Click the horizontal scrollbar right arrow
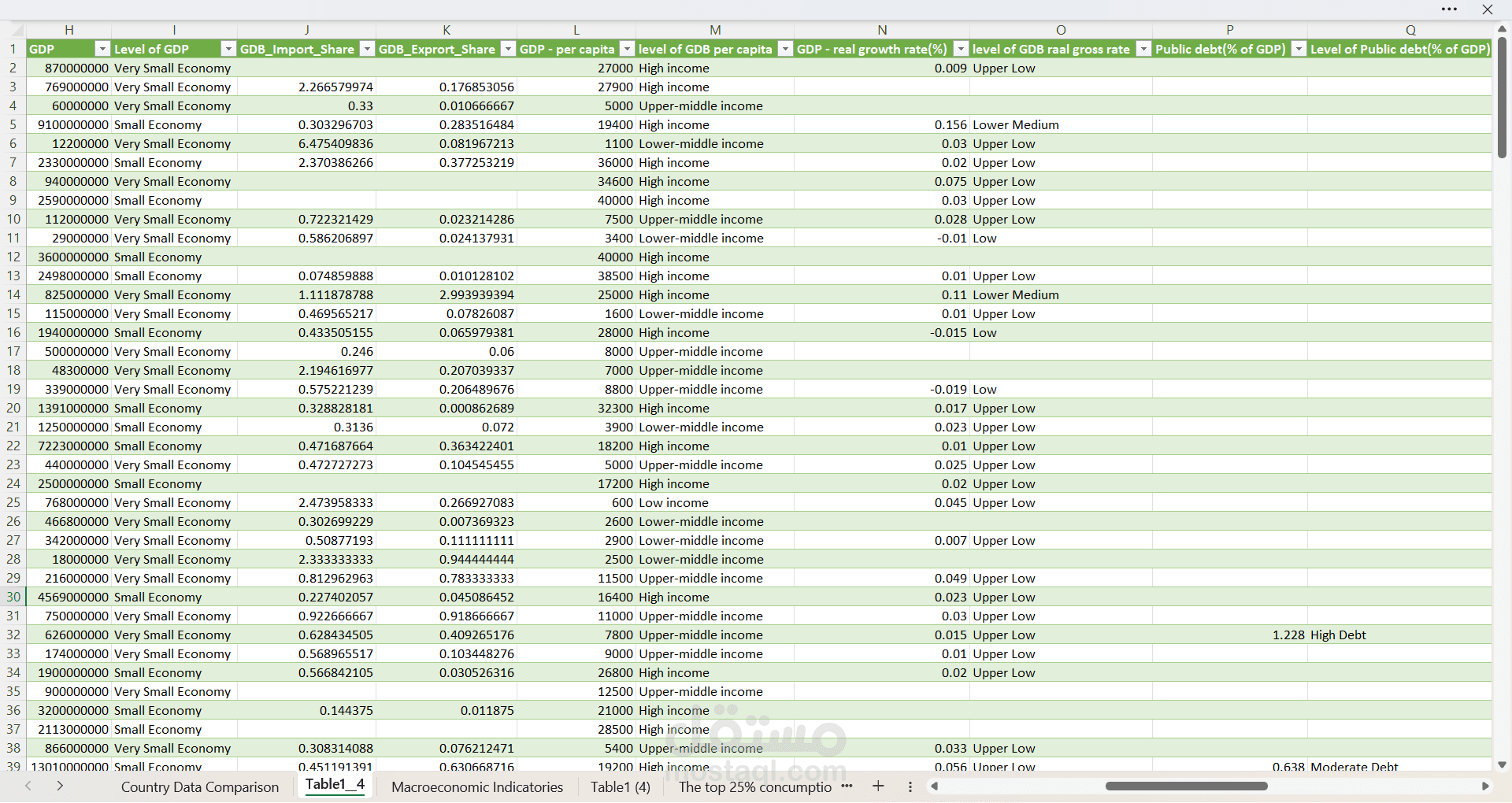 [x=1485, y=786]
